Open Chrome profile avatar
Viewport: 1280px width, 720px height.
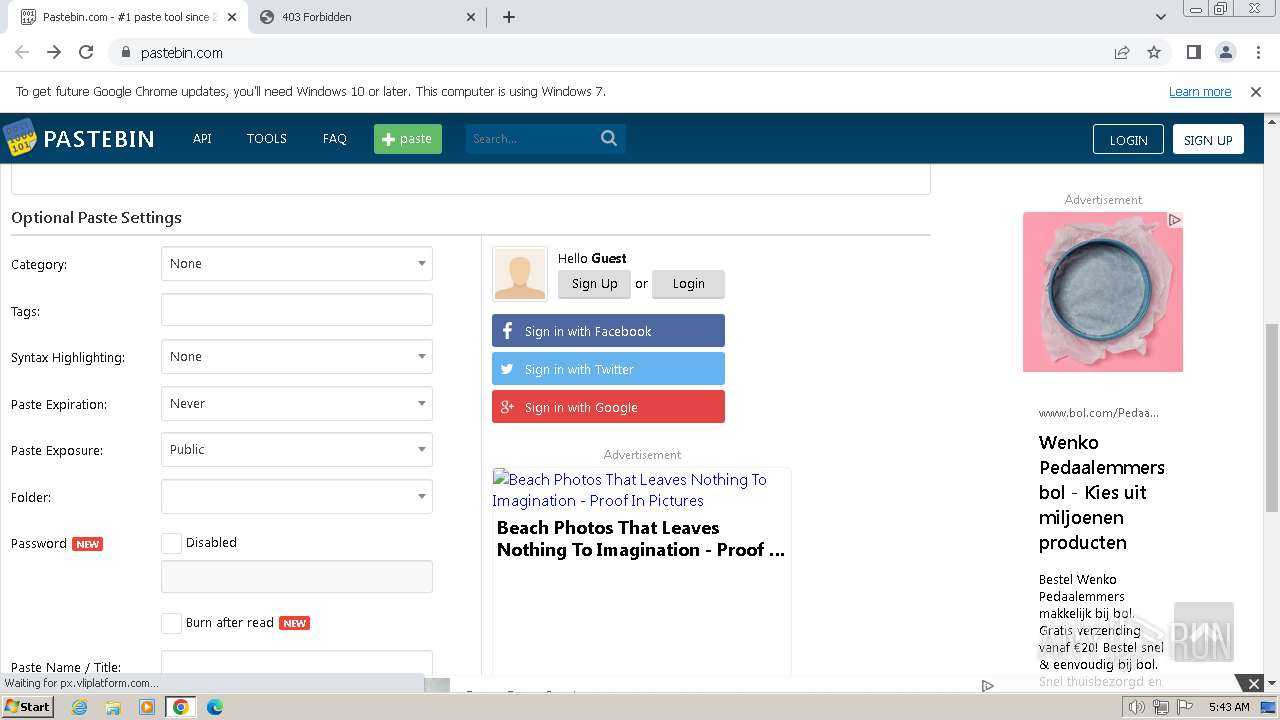pyautogui.click(x=1225, y=52)
